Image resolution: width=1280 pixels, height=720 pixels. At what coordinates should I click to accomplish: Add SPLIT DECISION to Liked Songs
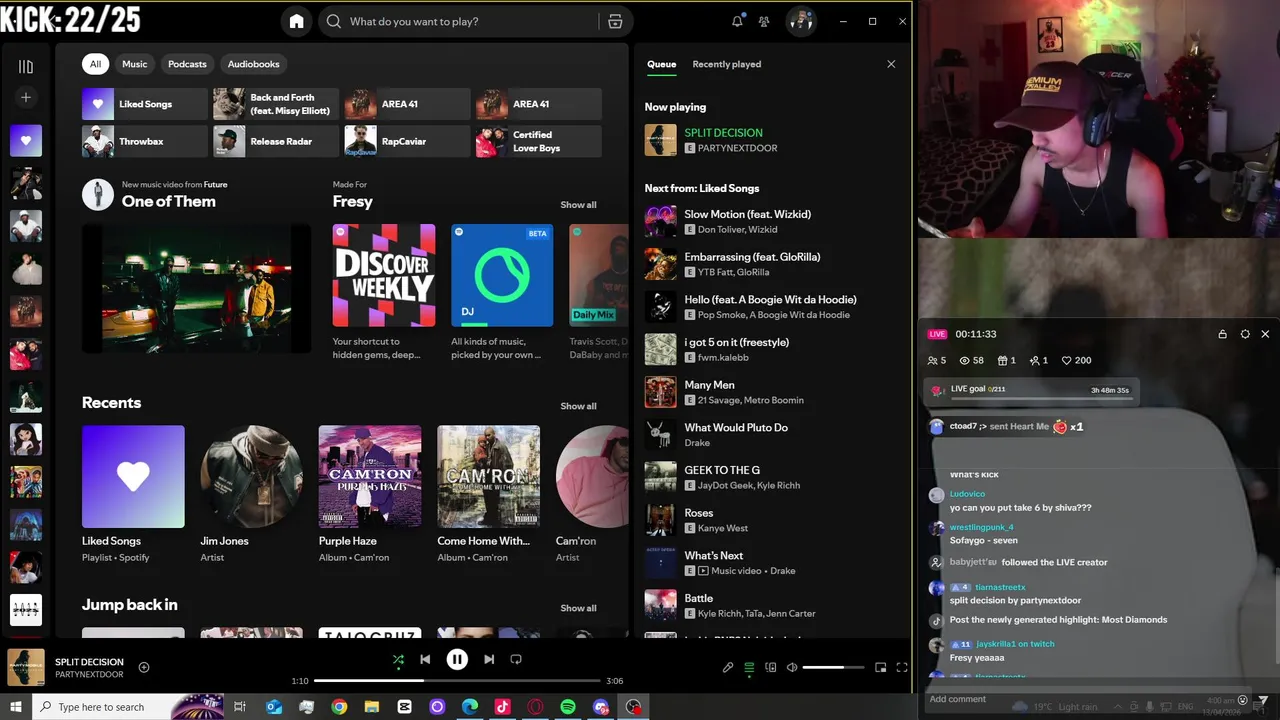[x=144, y=667]
